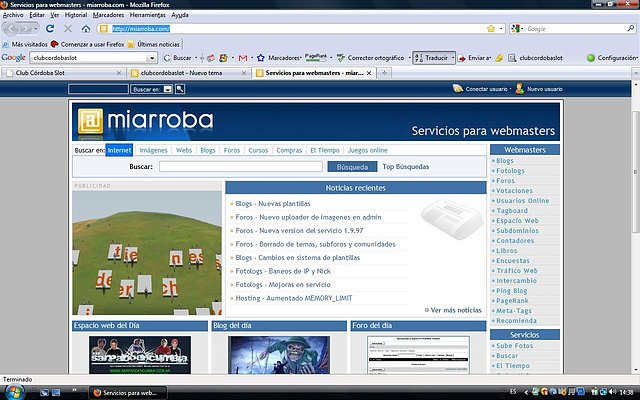Expand quick launch overflow chevron on taskbar
The height and width of the screenshot is (400, 640).
click(x=74, y=390)
